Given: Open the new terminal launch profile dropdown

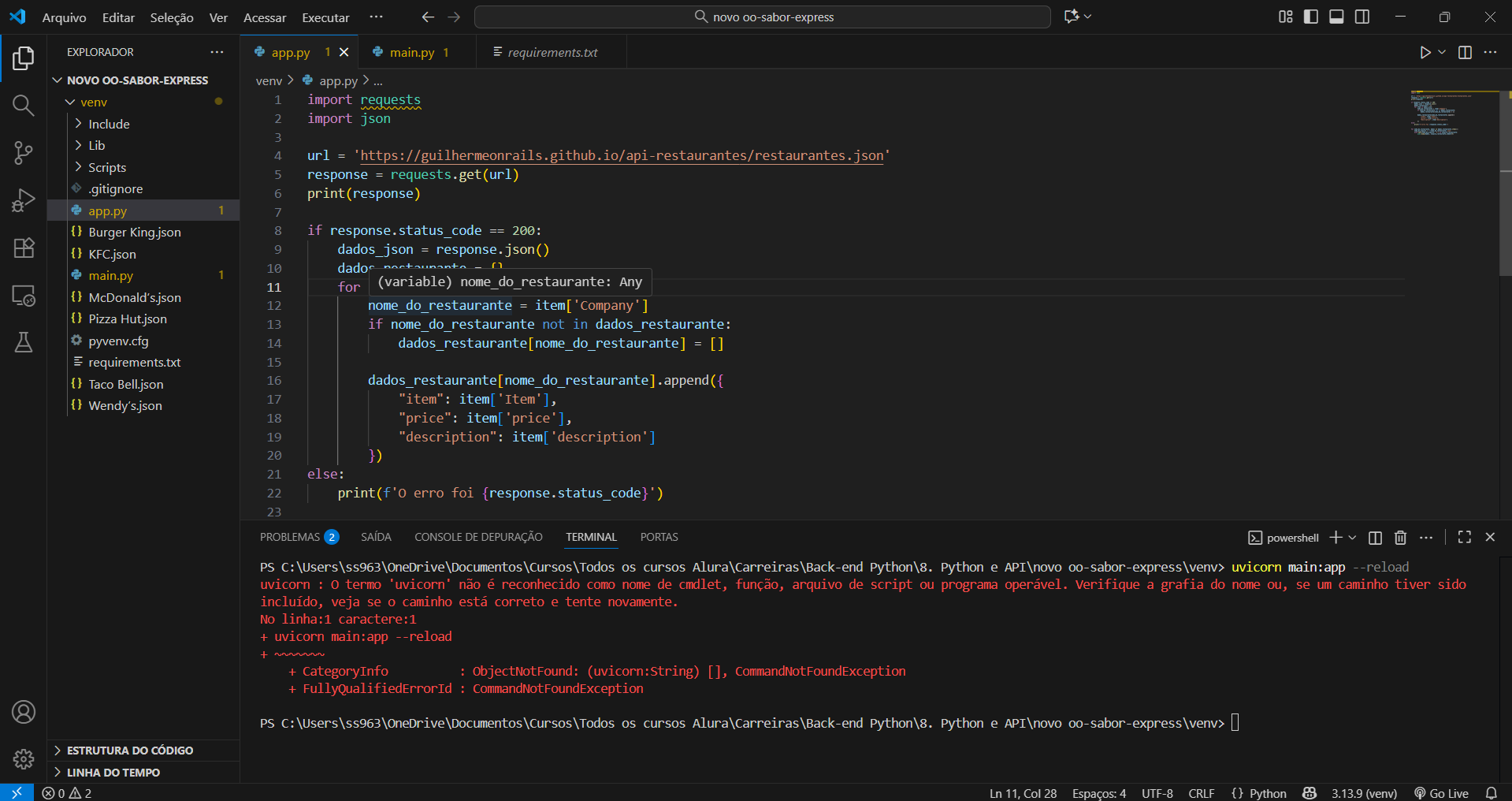Looking at the screenshot, I should (1353, 538).
